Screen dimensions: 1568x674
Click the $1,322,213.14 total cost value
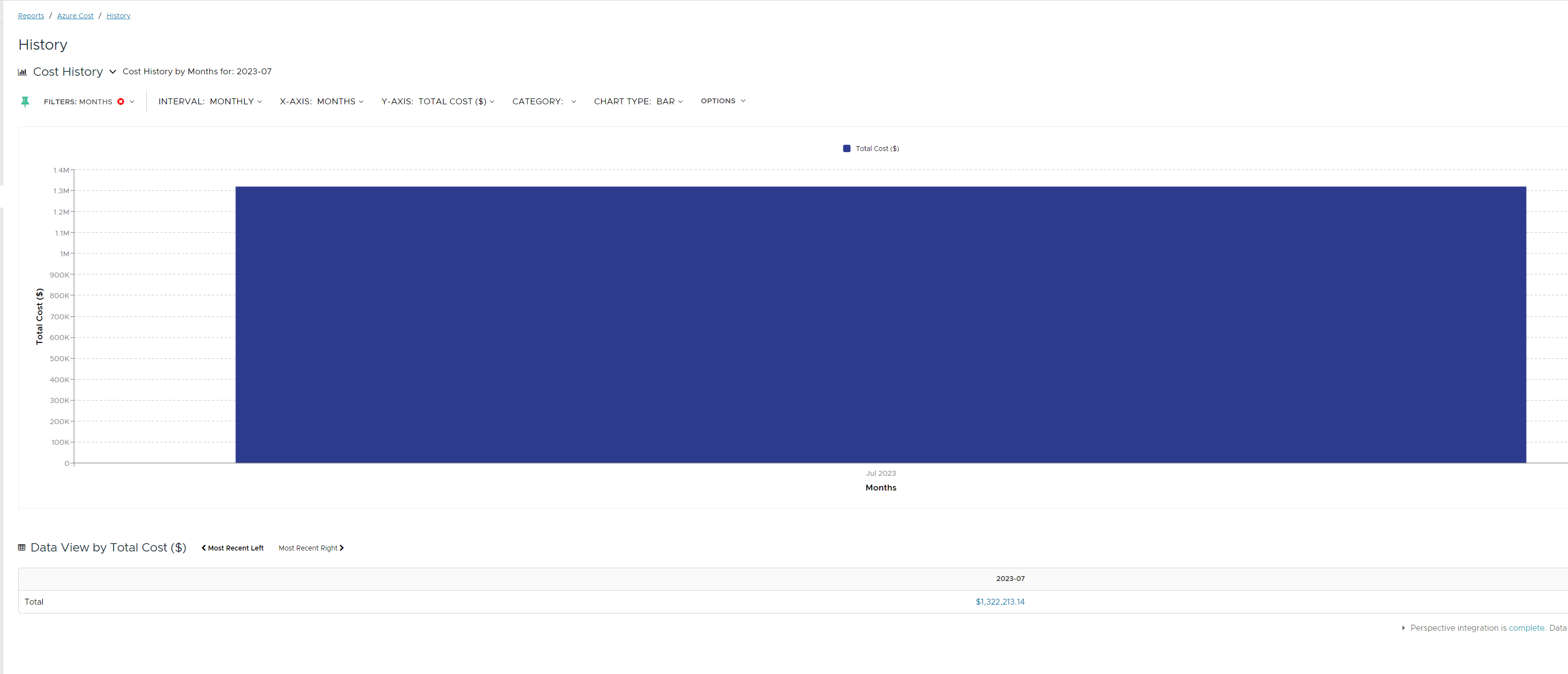999,602
